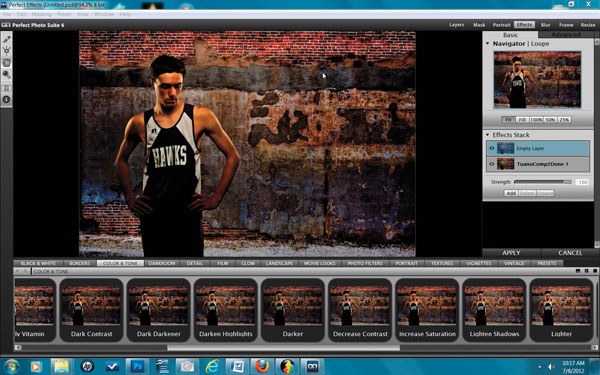Collapse the Navigator panel

488,44
